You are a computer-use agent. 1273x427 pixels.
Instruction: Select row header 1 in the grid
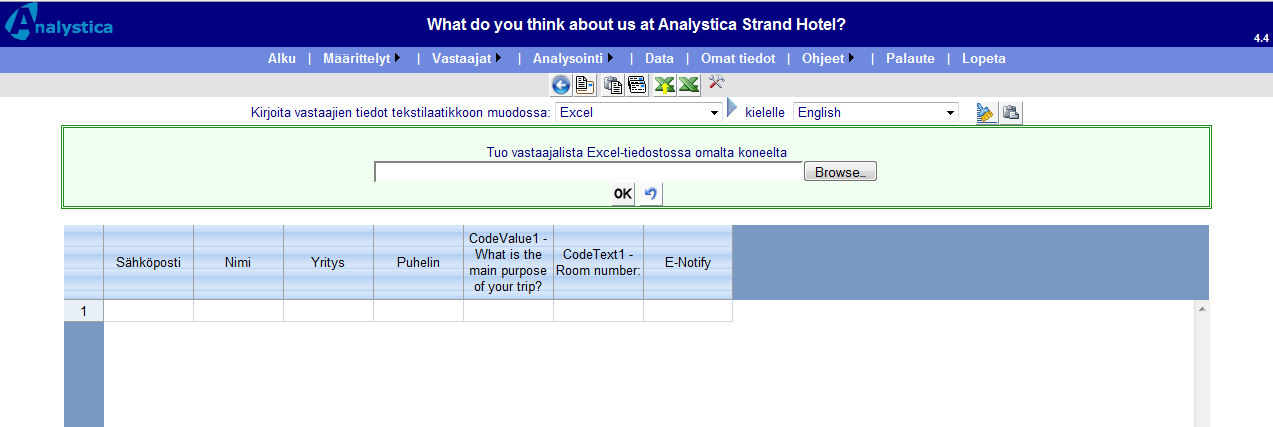(84, 311)
